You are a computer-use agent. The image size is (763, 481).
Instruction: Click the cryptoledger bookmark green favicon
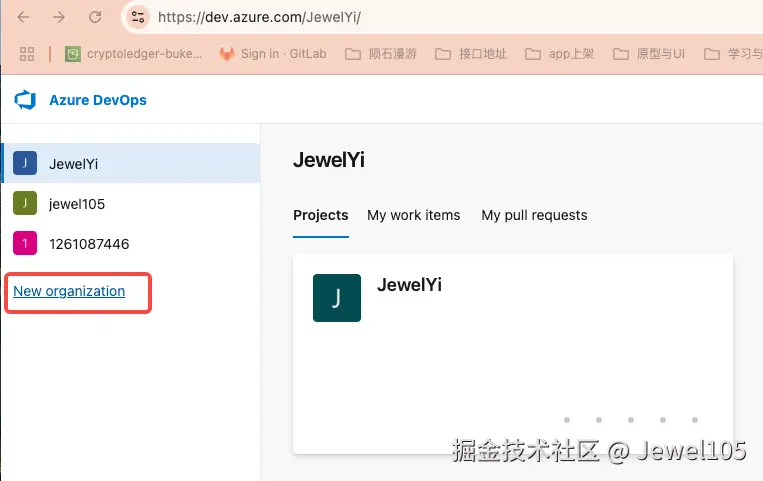point(73,54)
